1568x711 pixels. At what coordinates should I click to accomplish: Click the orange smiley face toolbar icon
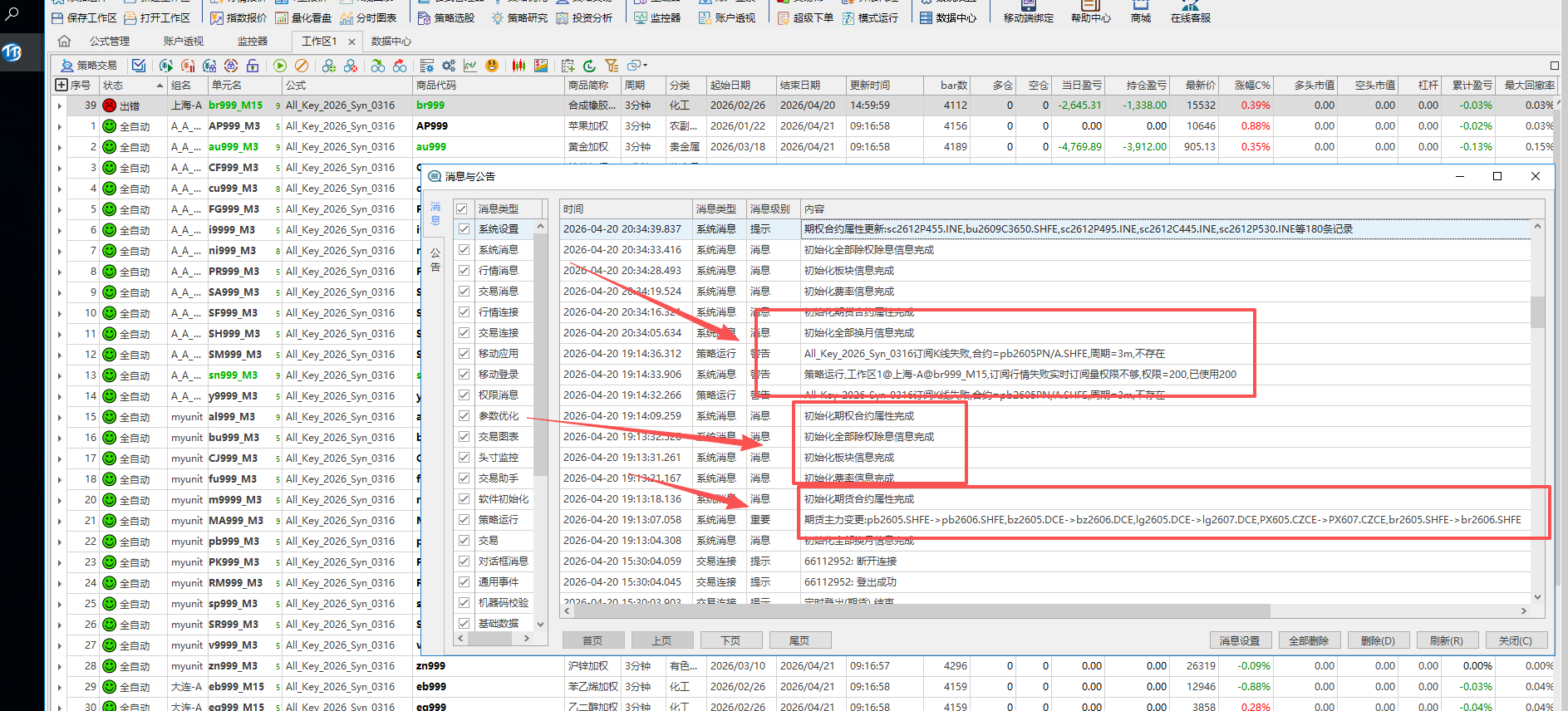click(x=492, y=66)
